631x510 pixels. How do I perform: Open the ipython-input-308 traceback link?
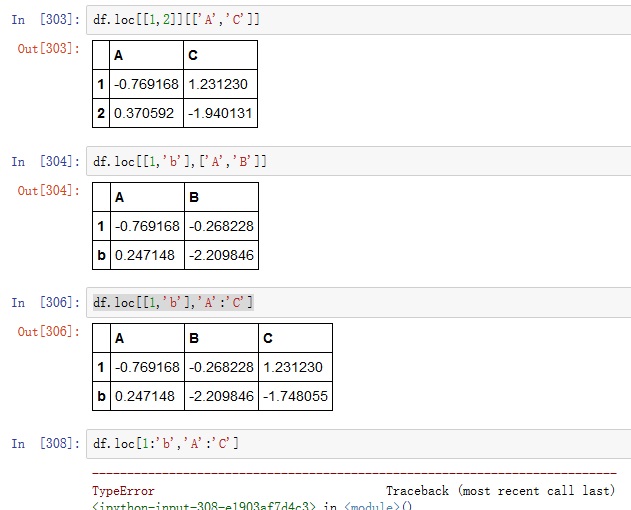tap(204, 506)
